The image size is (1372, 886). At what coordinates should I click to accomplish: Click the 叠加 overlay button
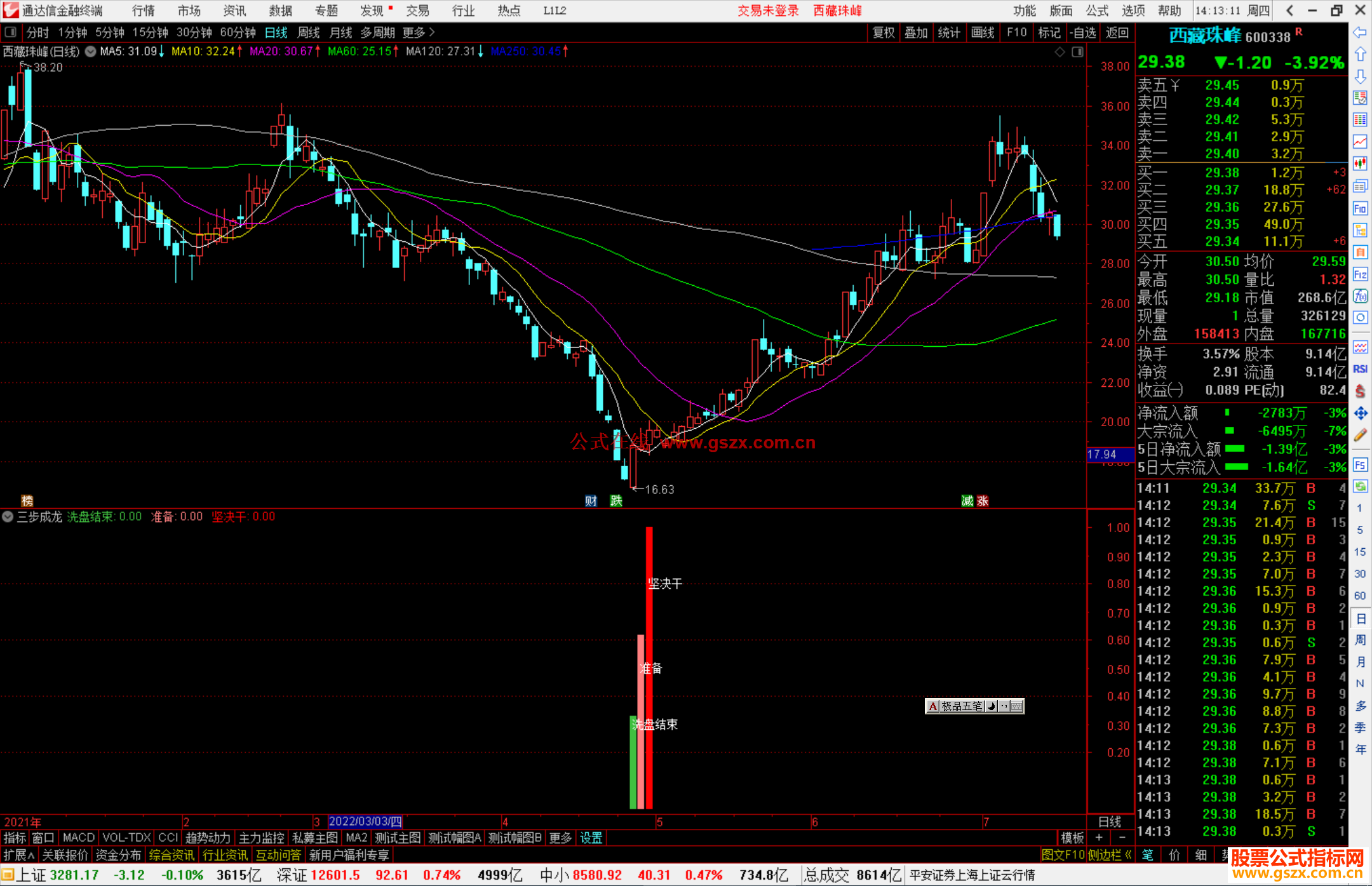tap(917, 32)
